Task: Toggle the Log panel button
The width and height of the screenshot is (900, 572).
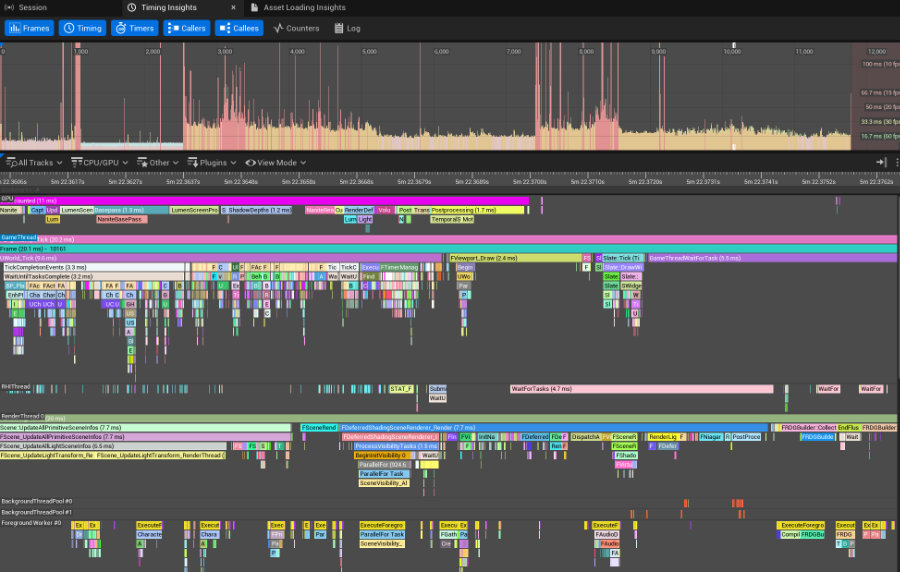Action: [347, 28]
